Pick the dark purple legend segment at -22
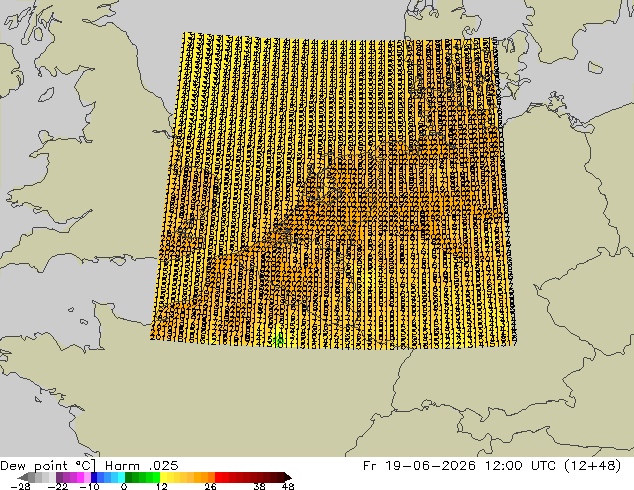The width and height of the screenshot is (634, 490). [59, 477]
